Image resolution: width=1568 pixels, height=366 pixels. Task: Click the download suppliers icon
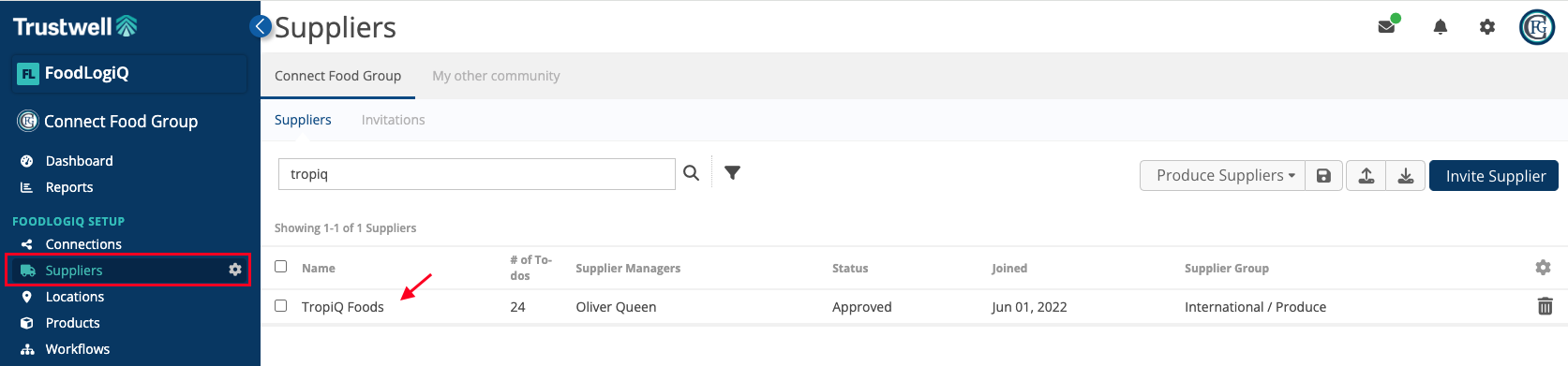pos(1406,176)
